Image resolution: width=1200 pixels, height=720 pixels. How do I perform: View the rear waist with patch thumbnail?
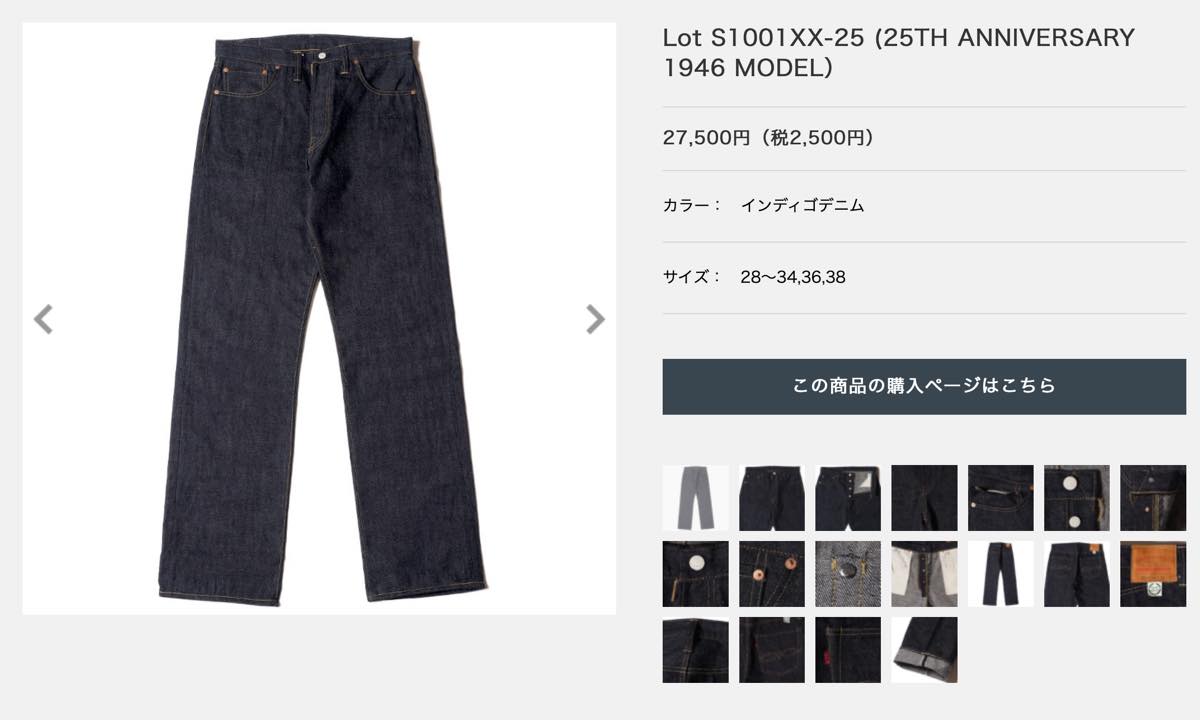click(x=1076, y=574)
